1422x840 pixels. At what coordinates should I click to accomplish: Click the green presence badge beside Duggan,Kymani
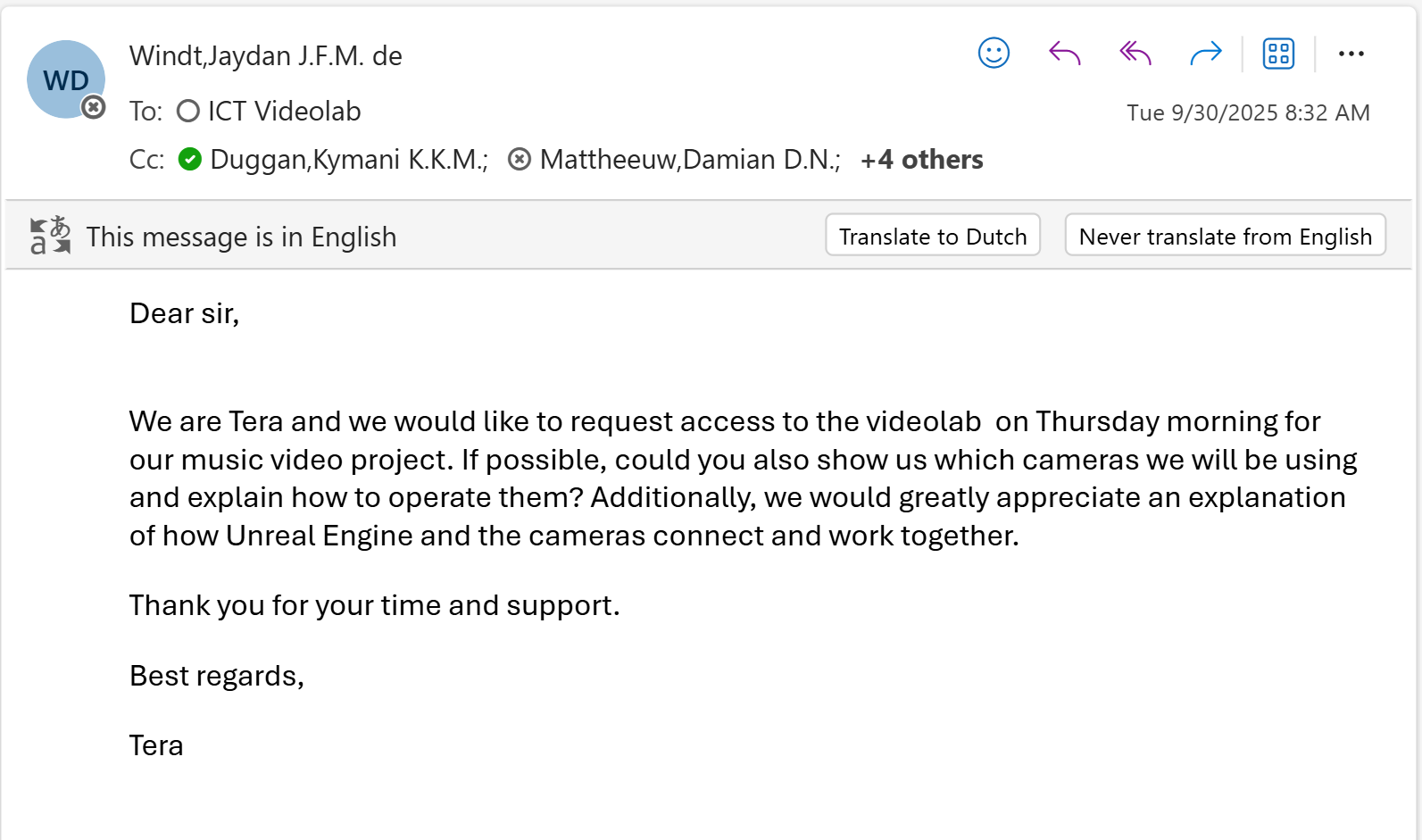pos(190,159)
